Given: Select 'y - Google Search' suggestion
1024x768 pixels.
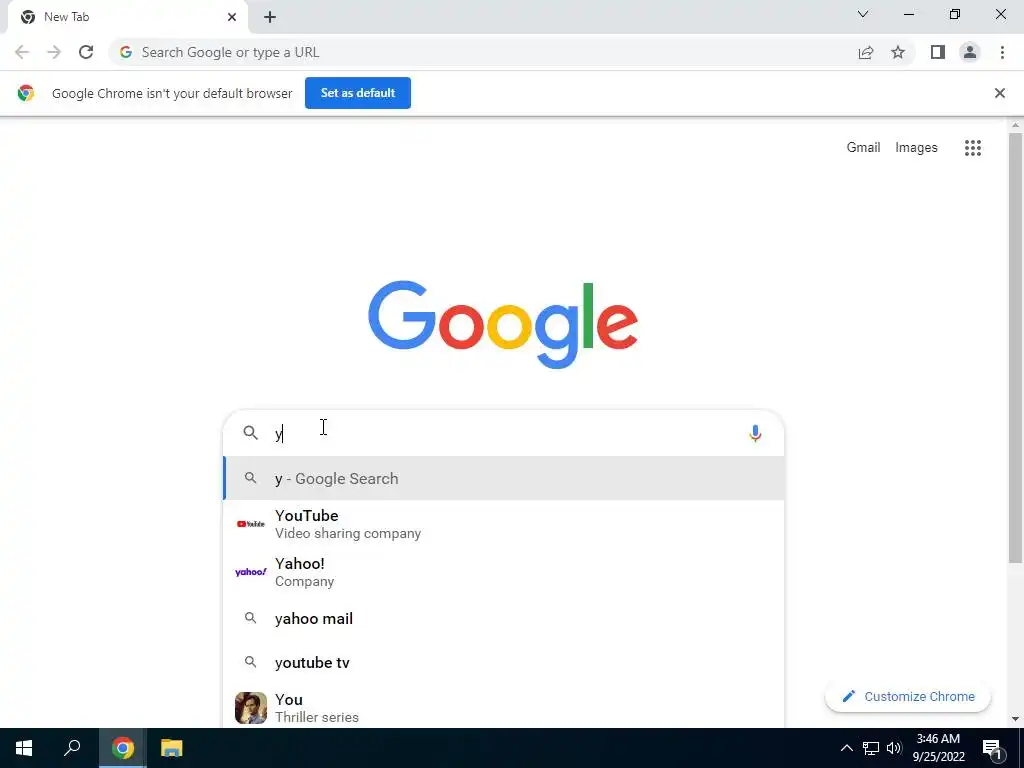Looking at the screenshot, I should coord(504,479).
